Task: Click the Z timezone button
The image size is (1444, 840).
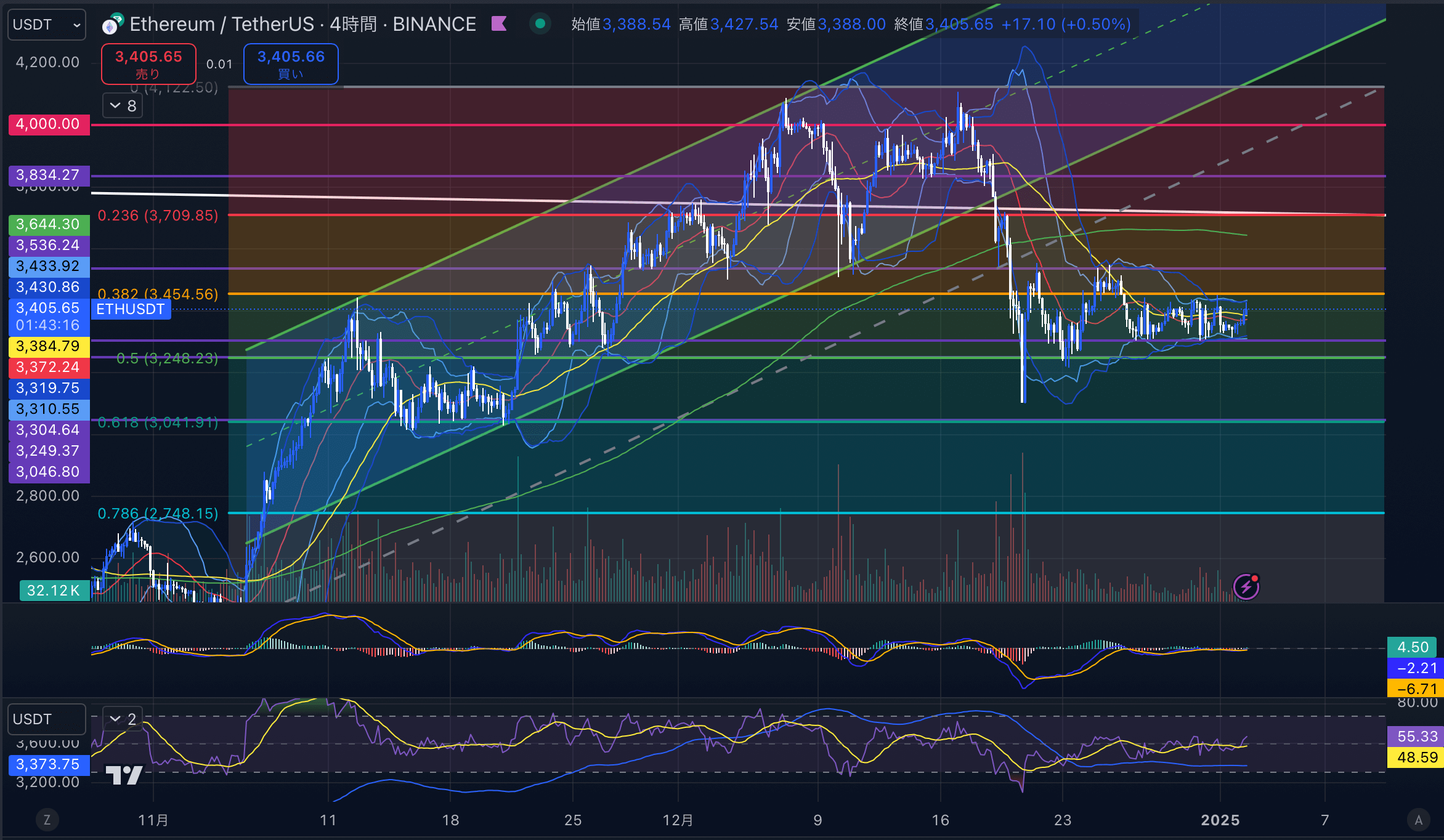Action: (x=47, y=820)
